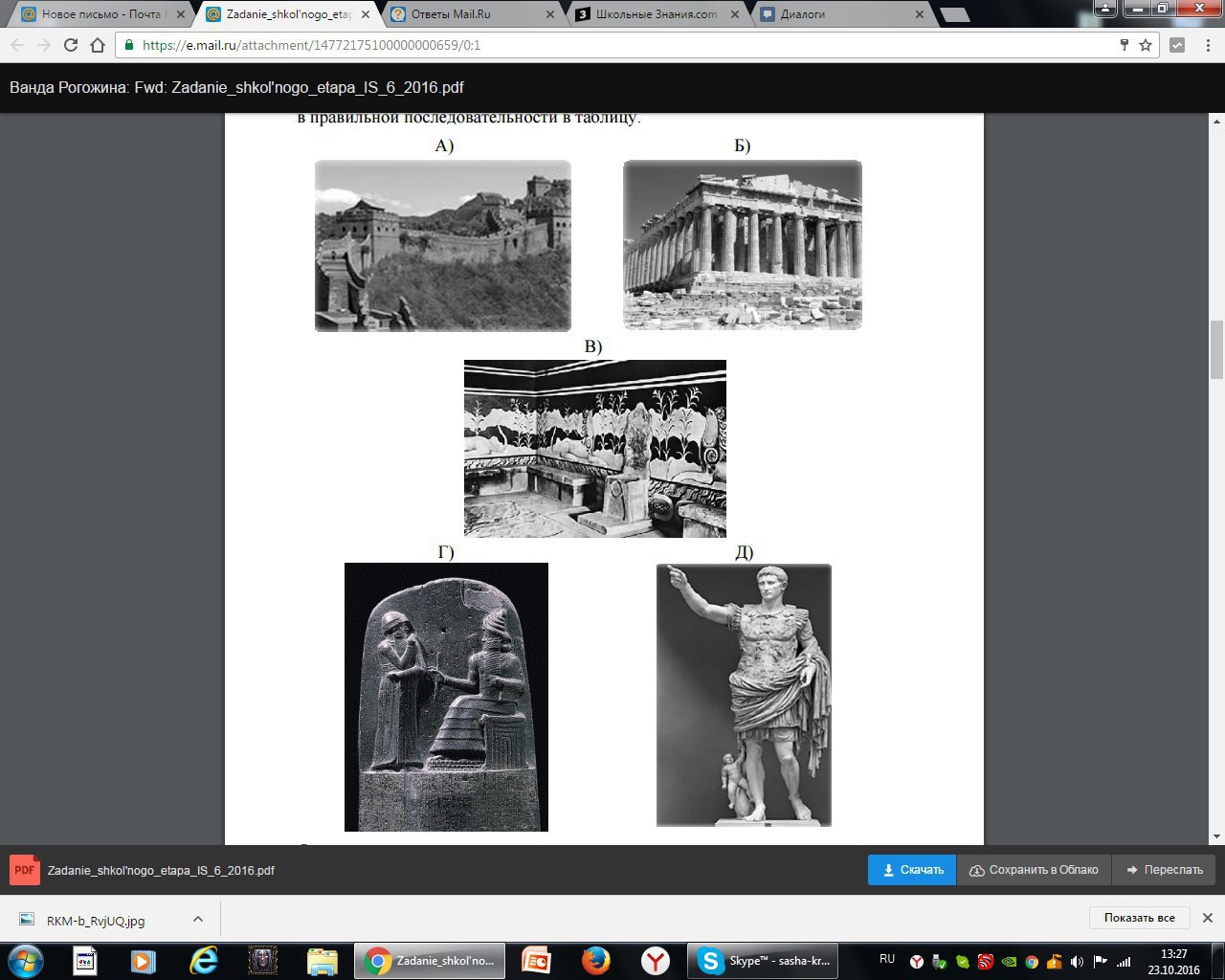
Task: Click Сохранить в Облако button
Action: [x=1034, y=870]
